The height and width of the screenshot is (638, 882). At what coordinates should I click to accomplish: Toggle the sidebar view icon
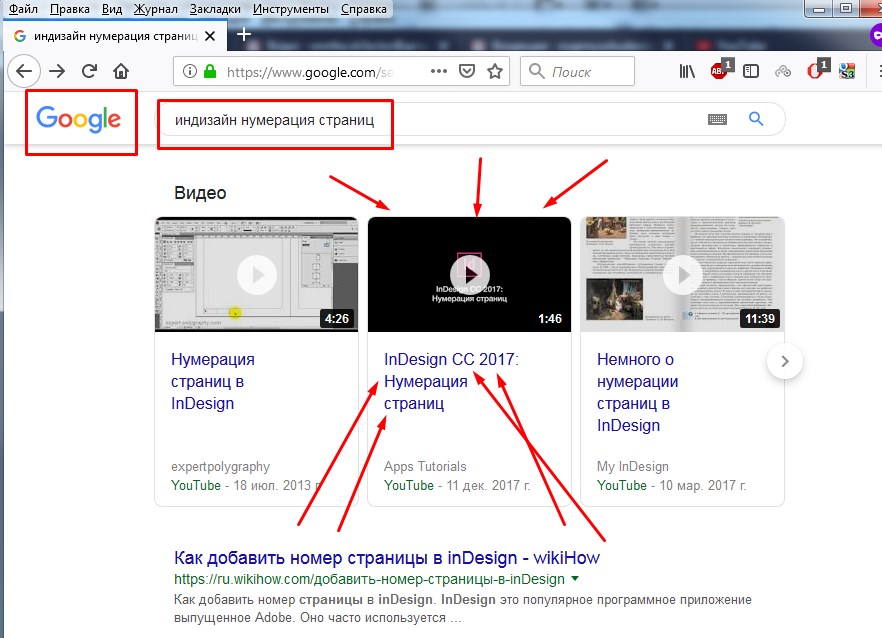(752, 71)
